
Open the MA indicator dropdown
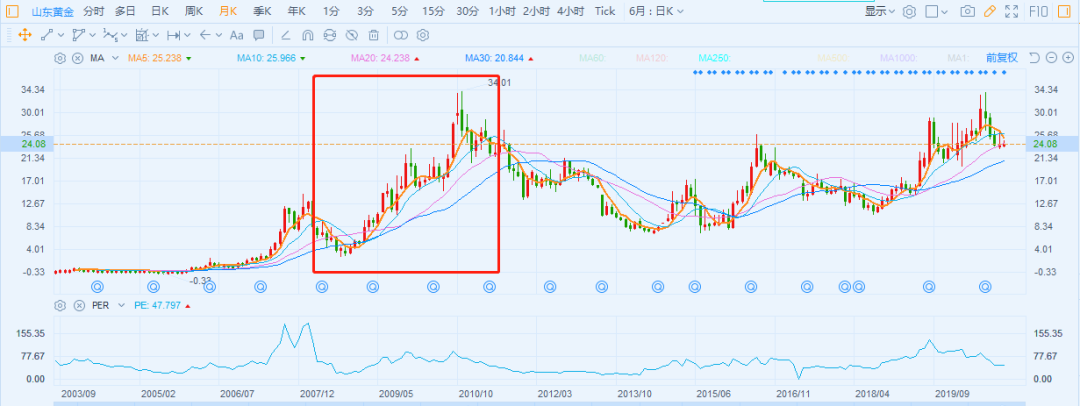(115, 58)
